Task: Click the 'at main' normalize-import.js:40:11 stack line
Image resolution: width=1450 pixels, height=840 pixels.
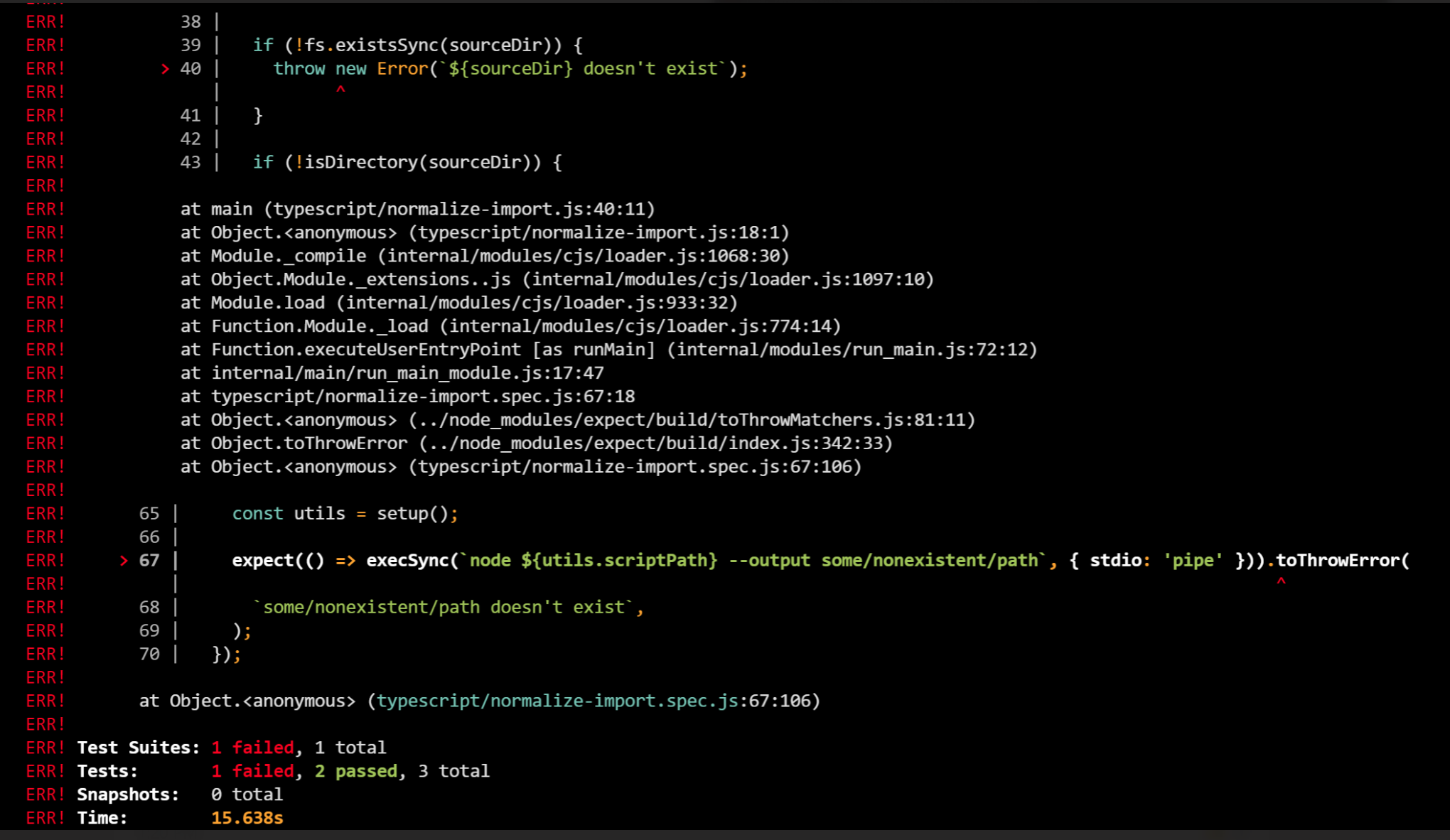Action: click(x=417, y=209)
